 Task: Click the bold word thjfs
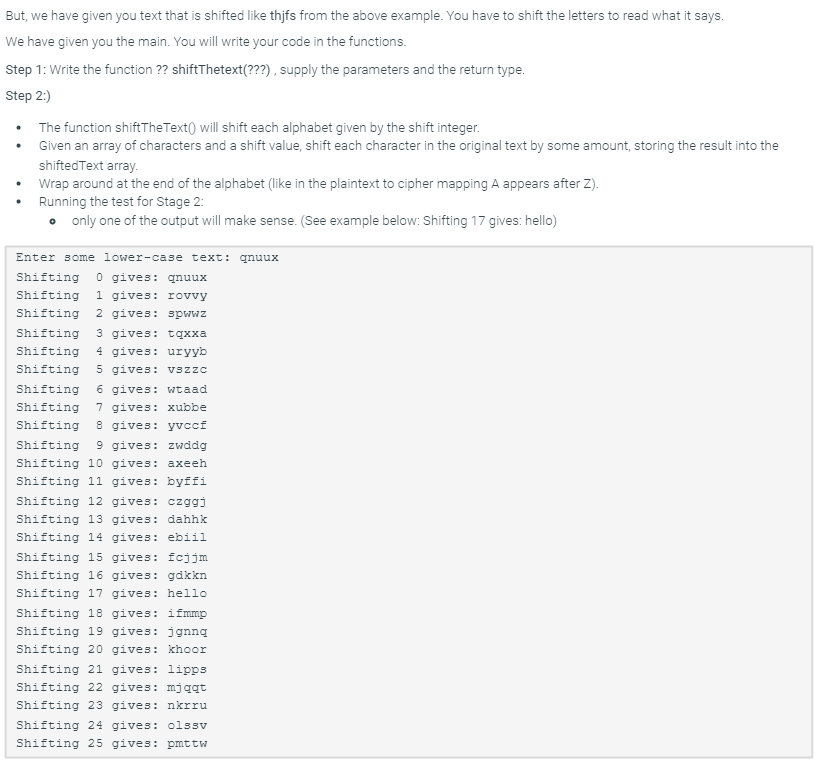(282, 16)
